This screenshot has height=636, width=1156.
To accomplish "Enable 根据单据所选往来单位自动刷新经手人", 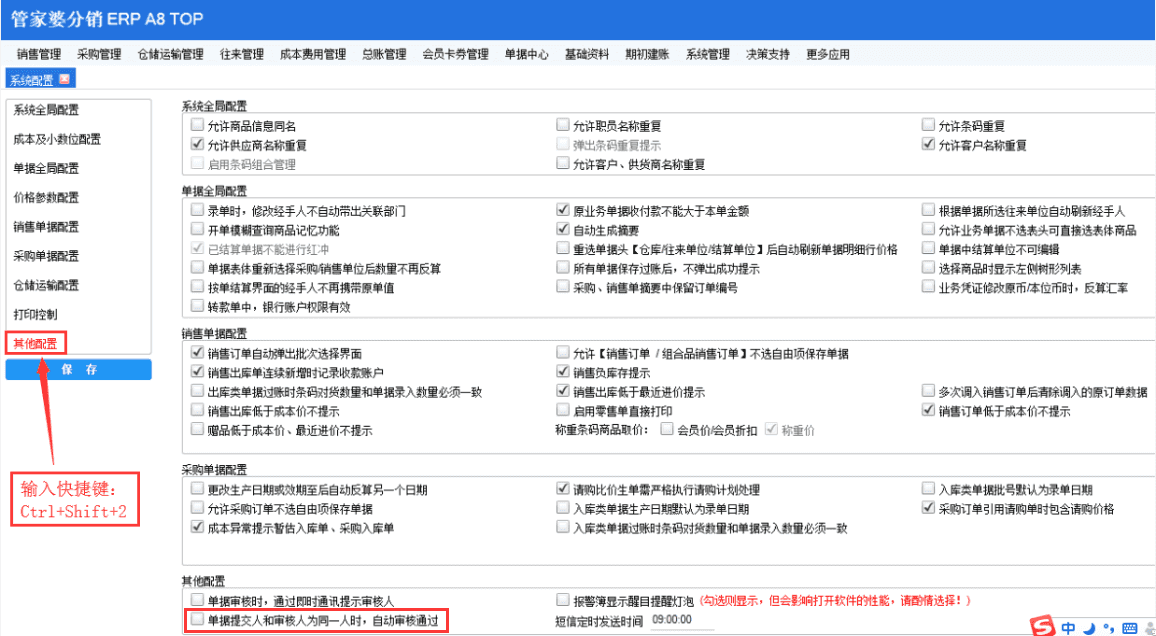I will tap(929, 210).
